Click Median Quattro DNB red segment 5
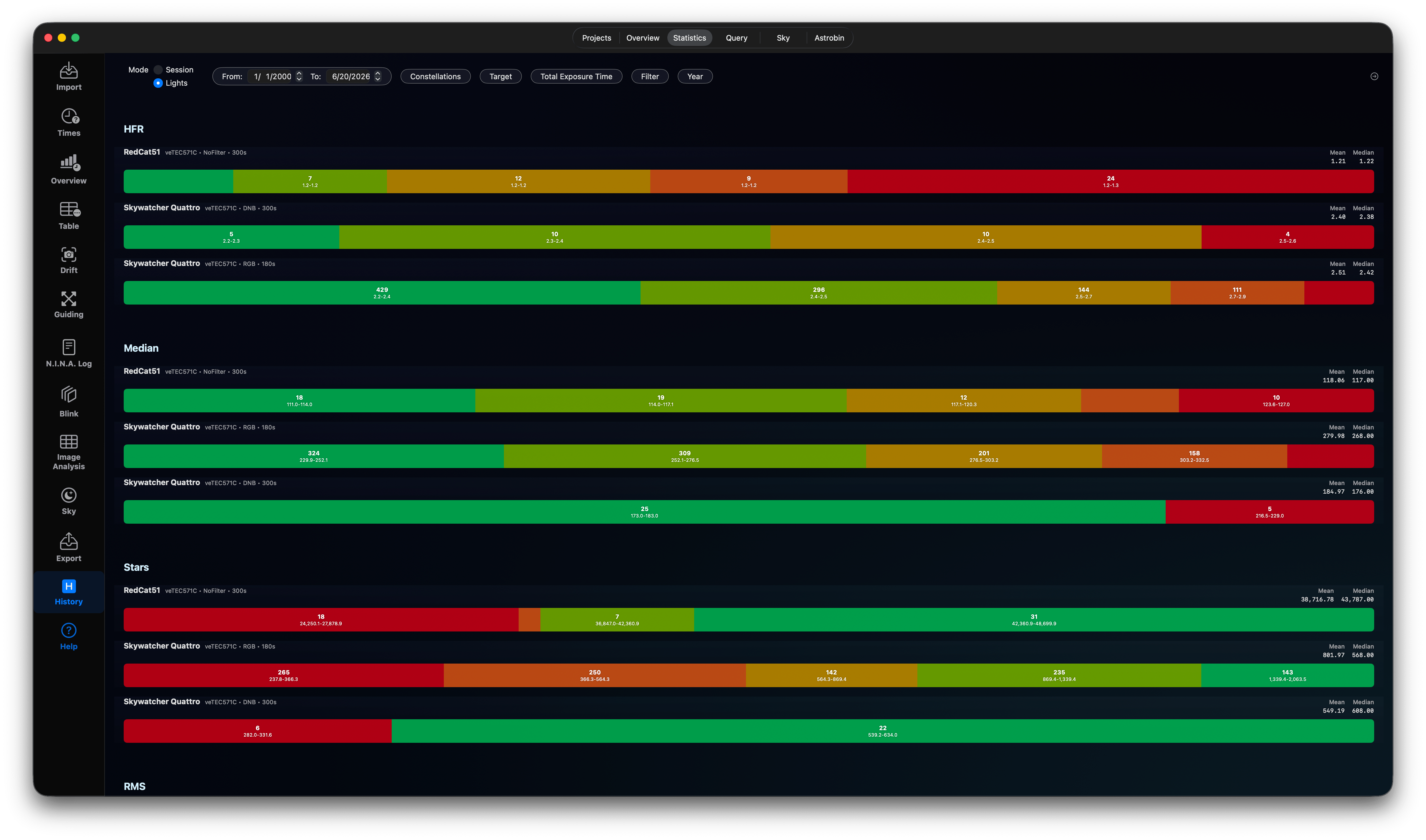The image size is (1426, 840). pyautogui.click(x=1269, y=512)
